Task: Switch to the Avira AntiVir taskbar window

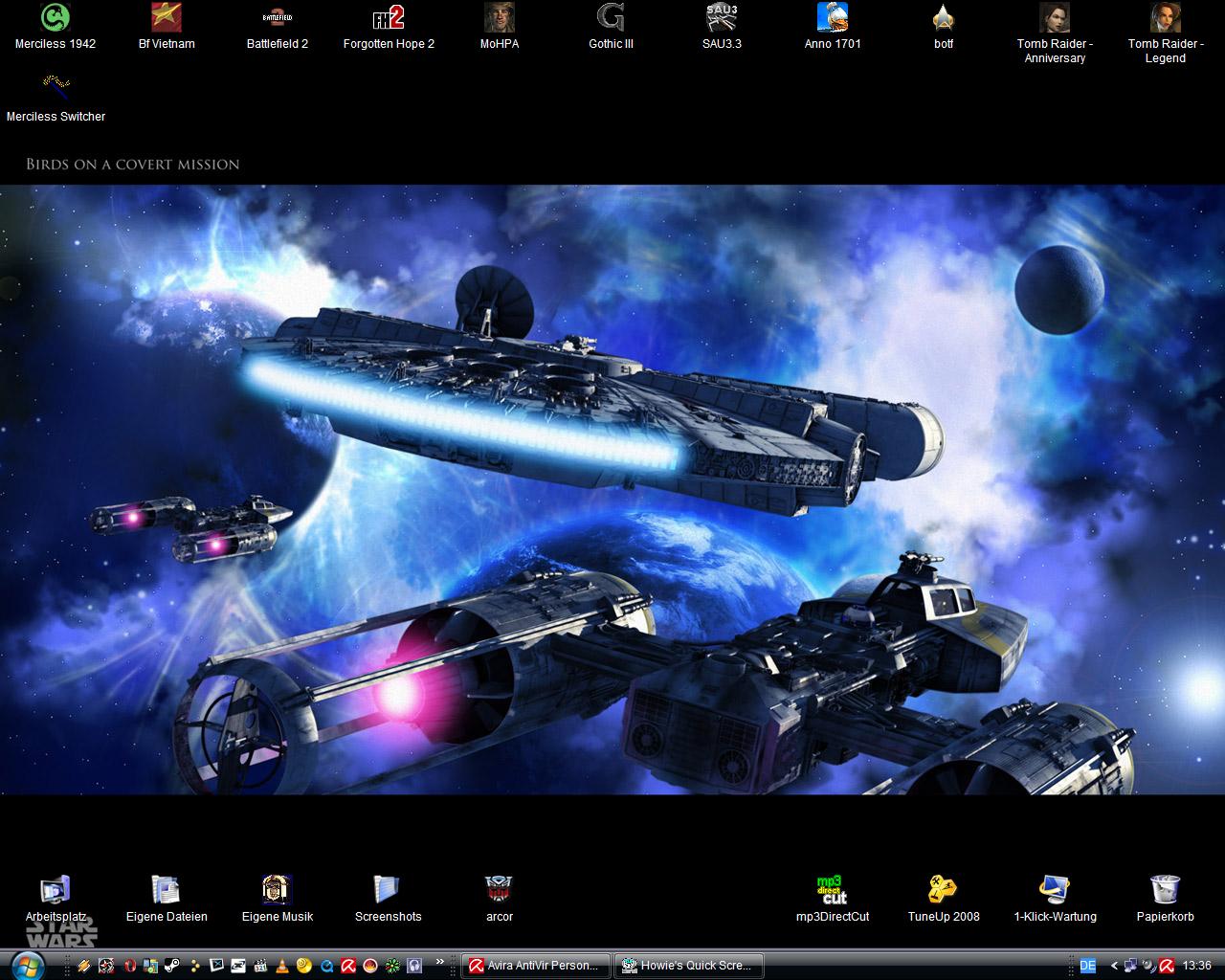Action: pyautogui.click(x=535, y=966)
